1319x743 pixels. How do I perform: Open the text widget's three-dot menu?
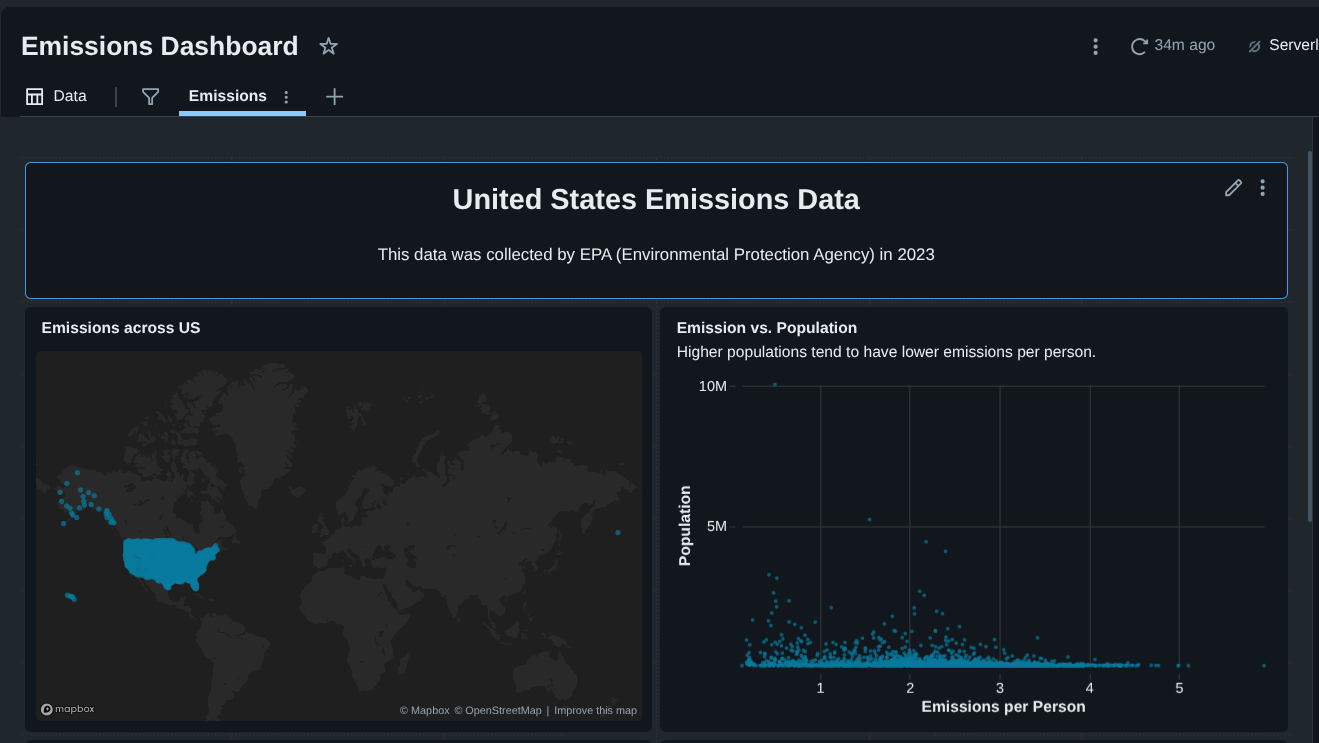click(1262, 188)
